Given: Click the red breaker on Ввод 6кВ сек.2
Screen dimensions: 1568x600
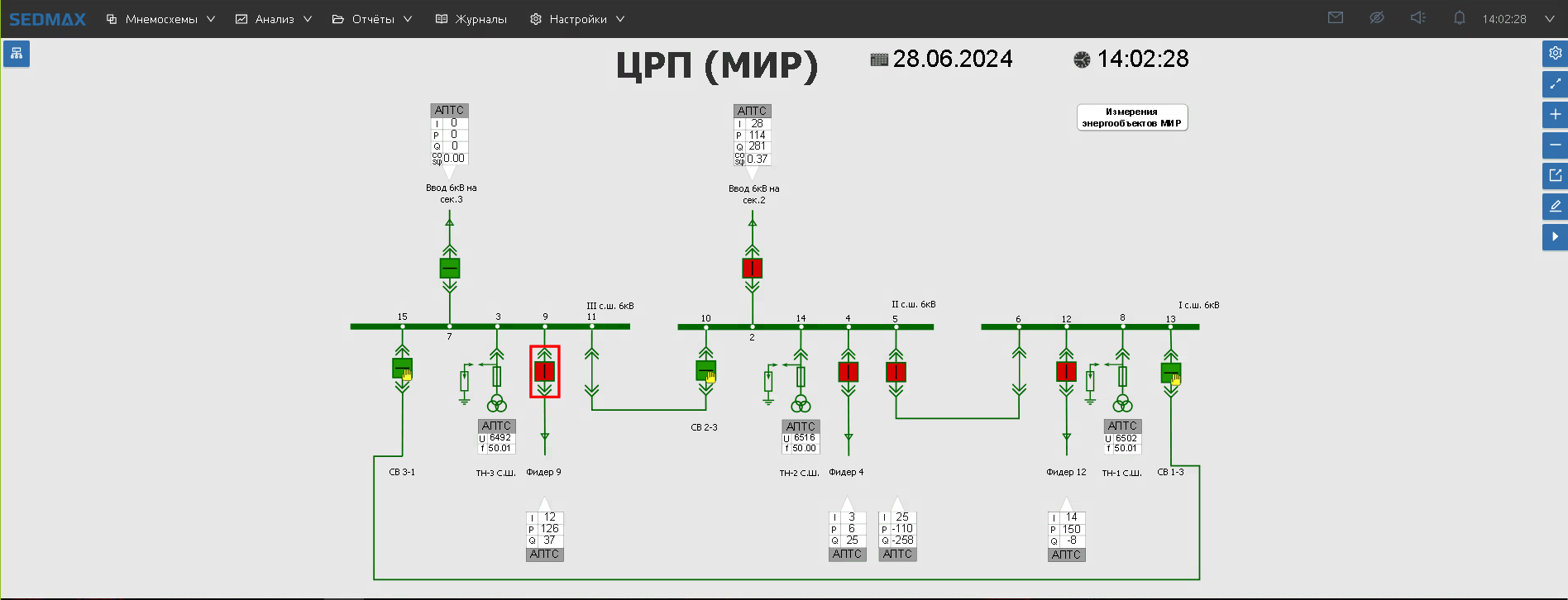Looking at the screenshot, I should coord(752,269).
